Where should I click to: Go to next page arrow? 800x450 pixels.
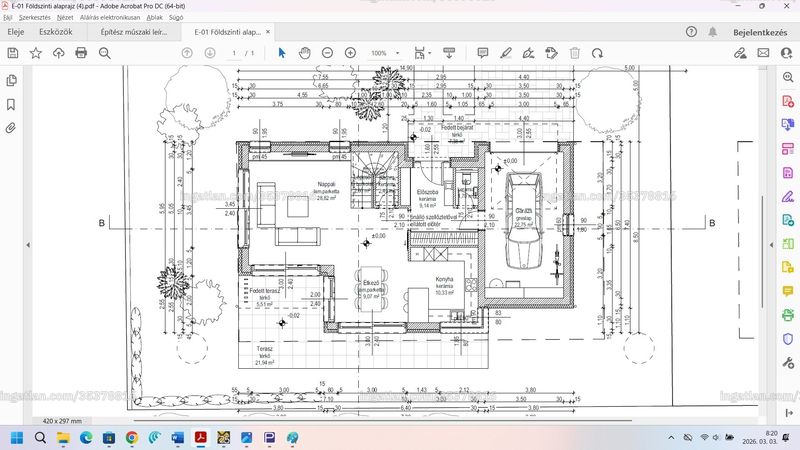pos(210,53)
